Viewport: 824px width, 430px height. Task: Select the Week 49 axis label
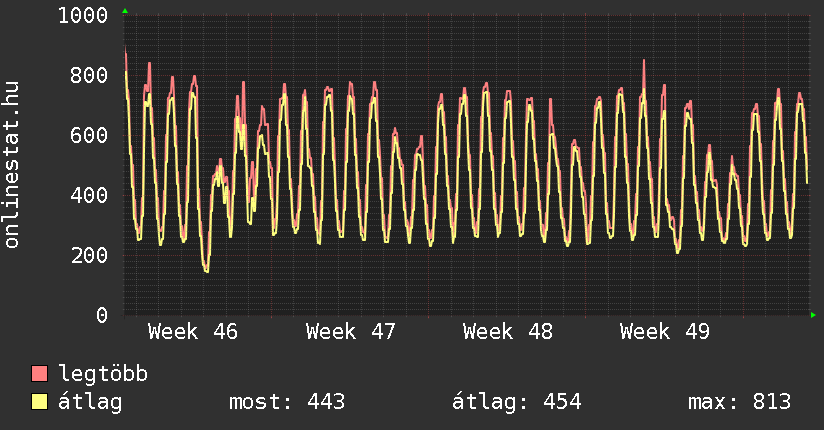[x=665, y=332]
